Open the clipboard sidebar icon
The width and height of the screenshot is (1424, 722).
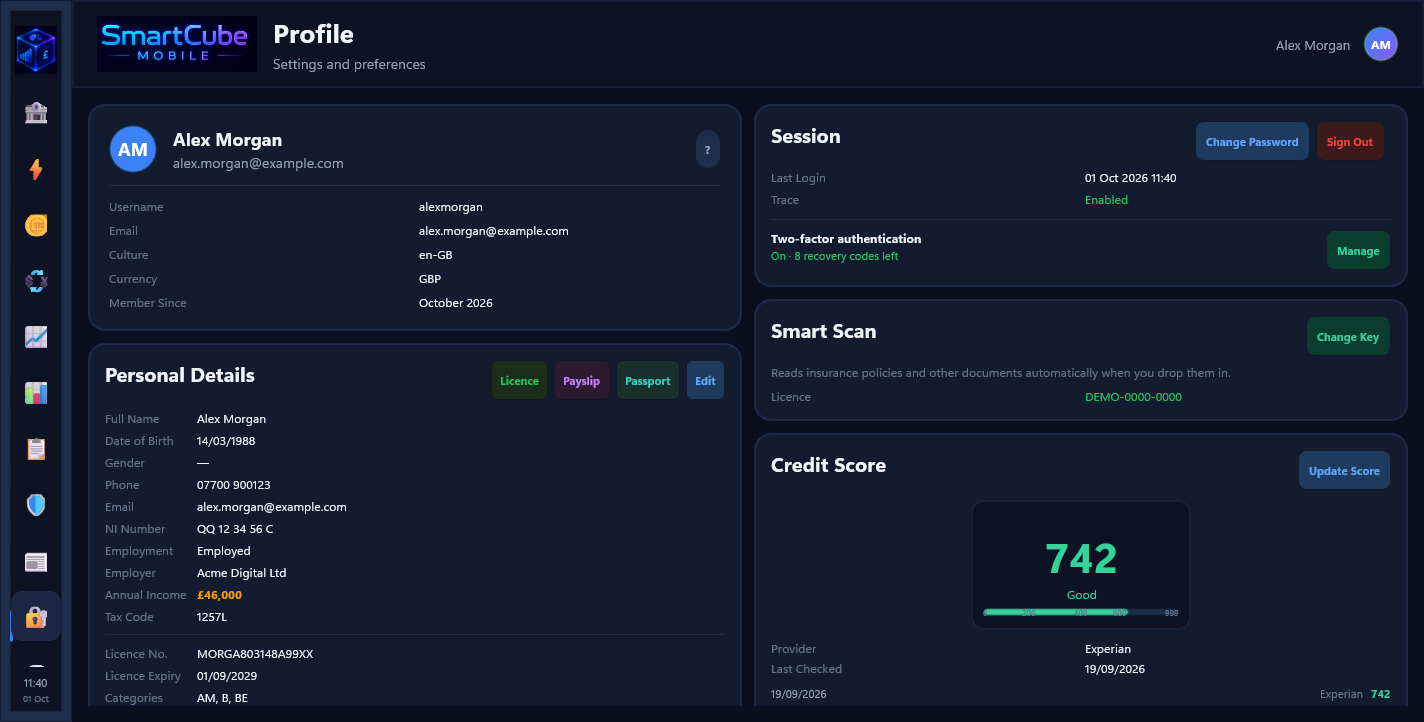tap(36, 449)
